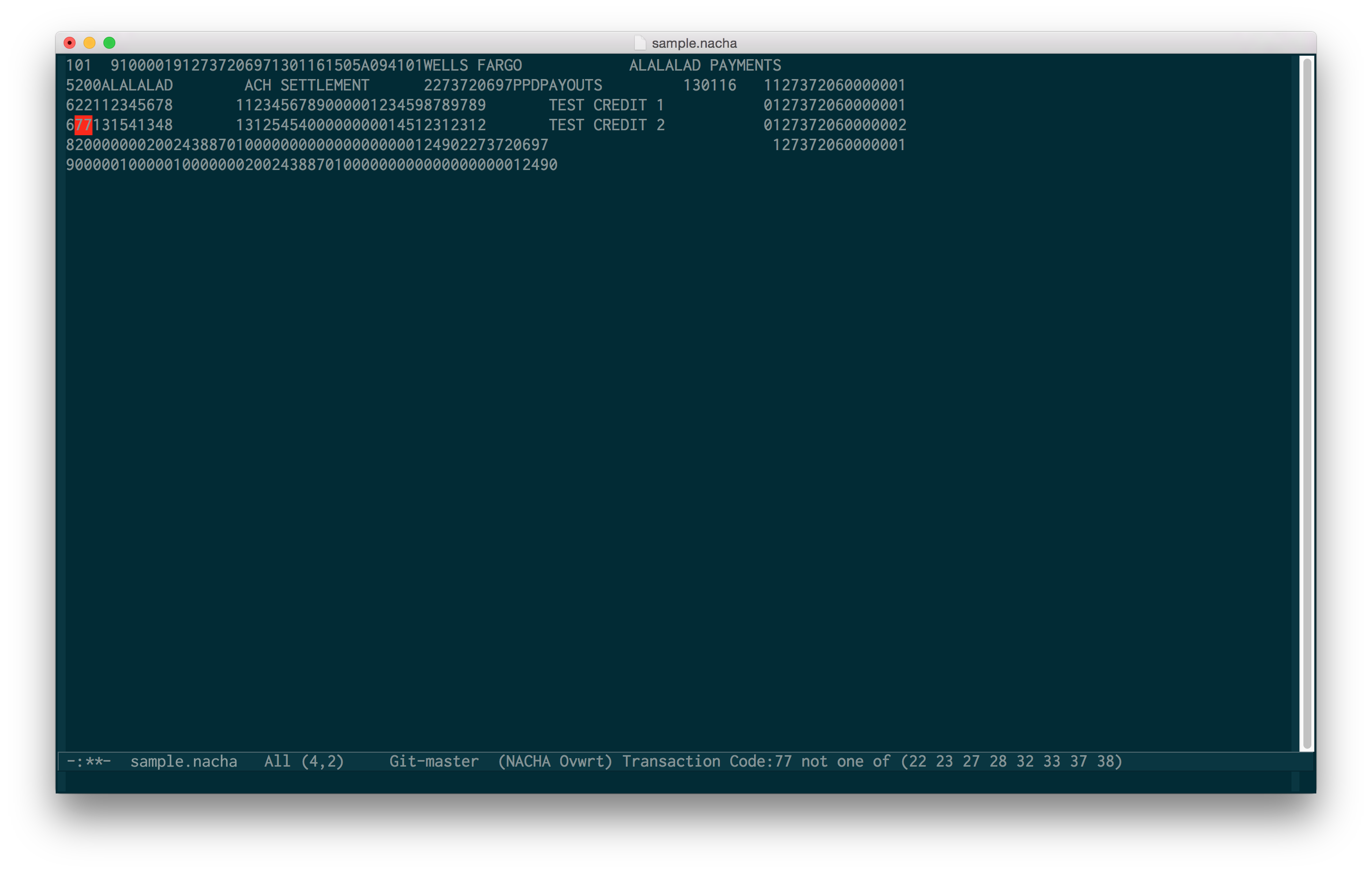Click the green zoom window button
This screenshot has height=873, width=1372.
click(109, 43)
